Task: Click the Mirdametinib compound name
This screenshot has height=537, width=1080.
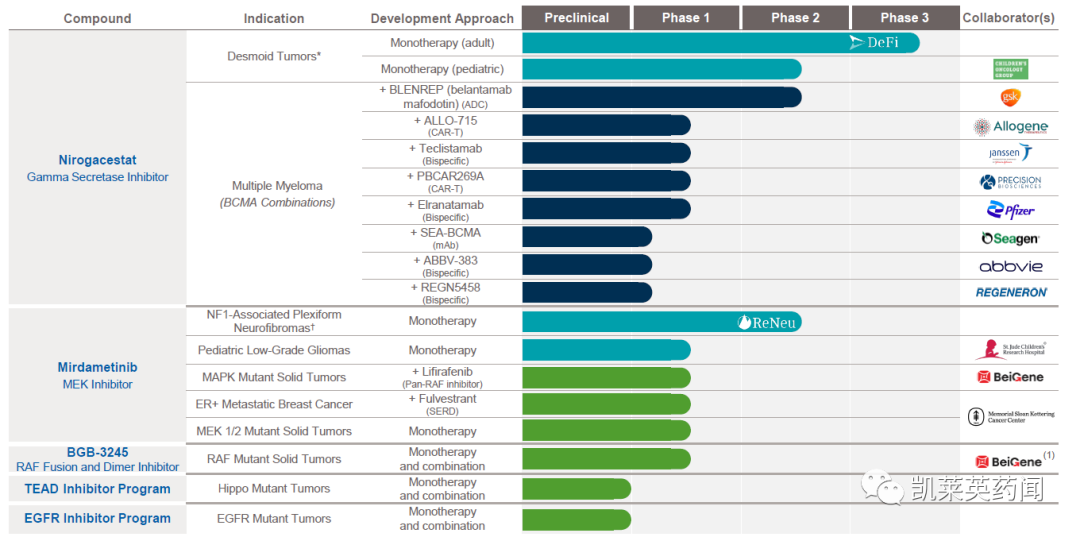Action: (x=97, y=368)
